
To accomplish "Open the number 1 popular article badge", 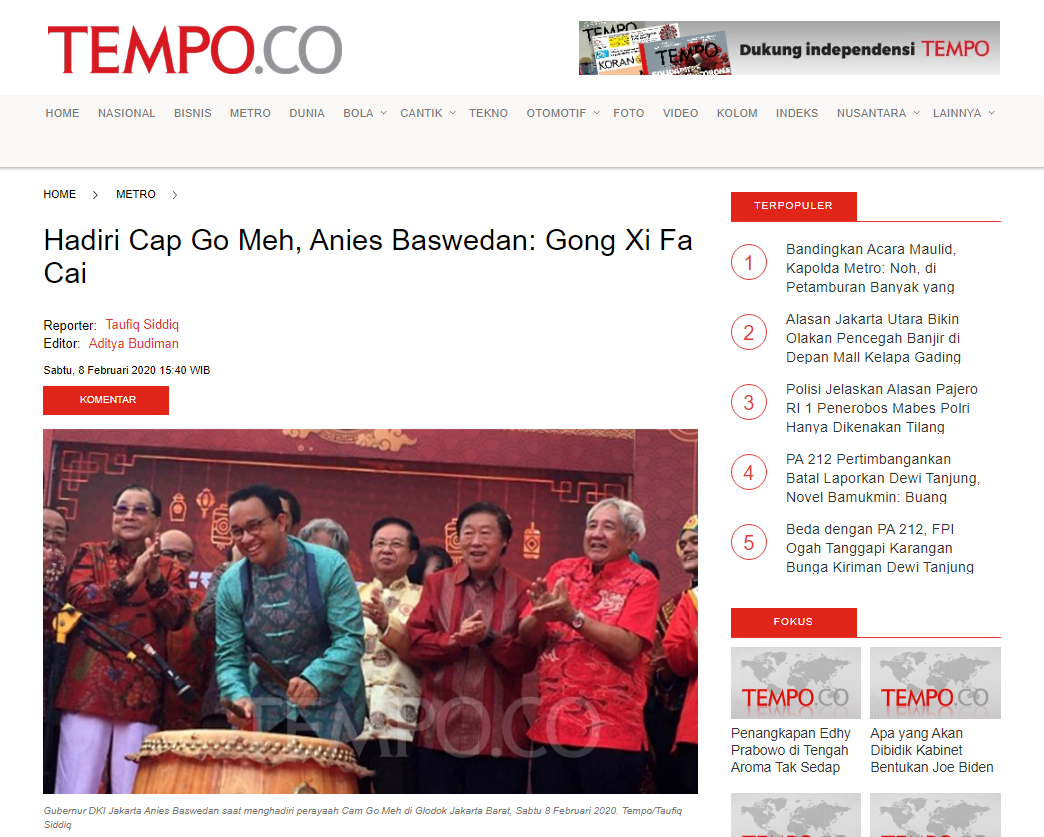I will (x=749, y=262).
